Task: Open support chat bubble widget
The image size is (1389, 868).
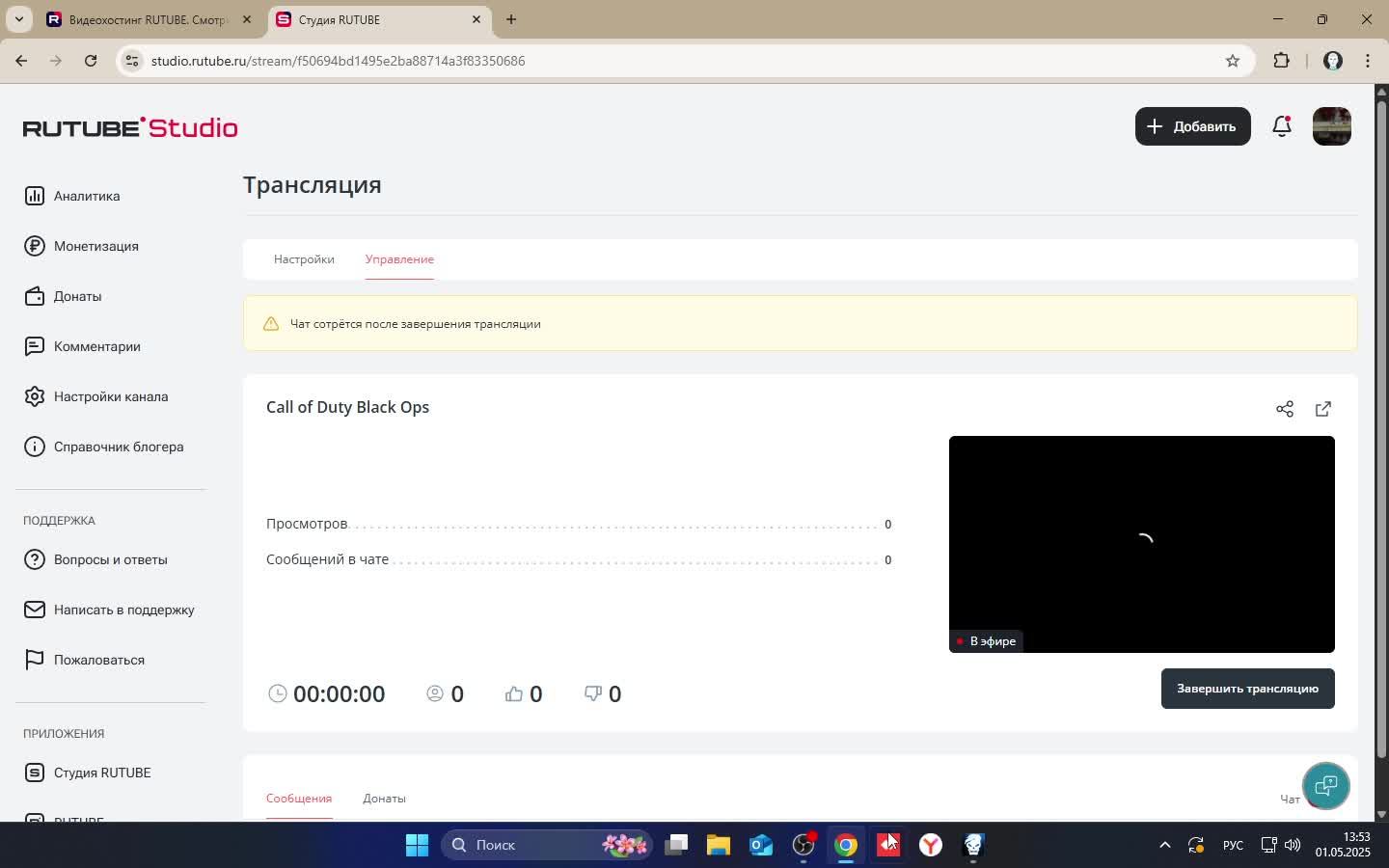Action: 1326,786
